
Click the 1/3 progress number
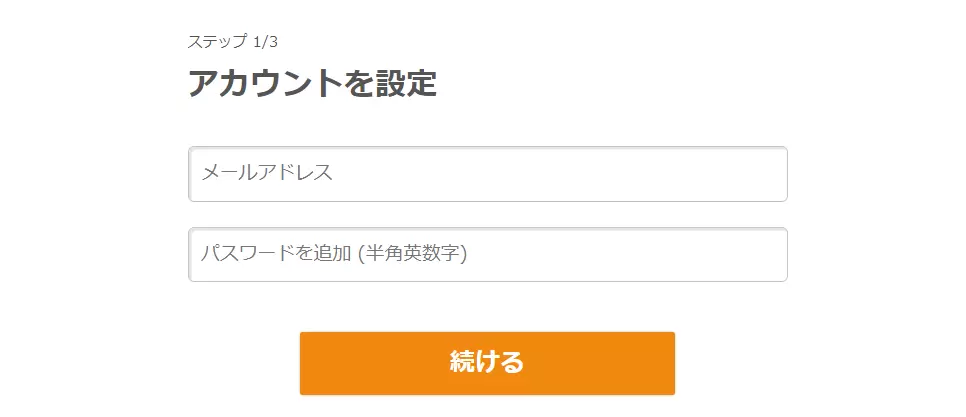266,42
